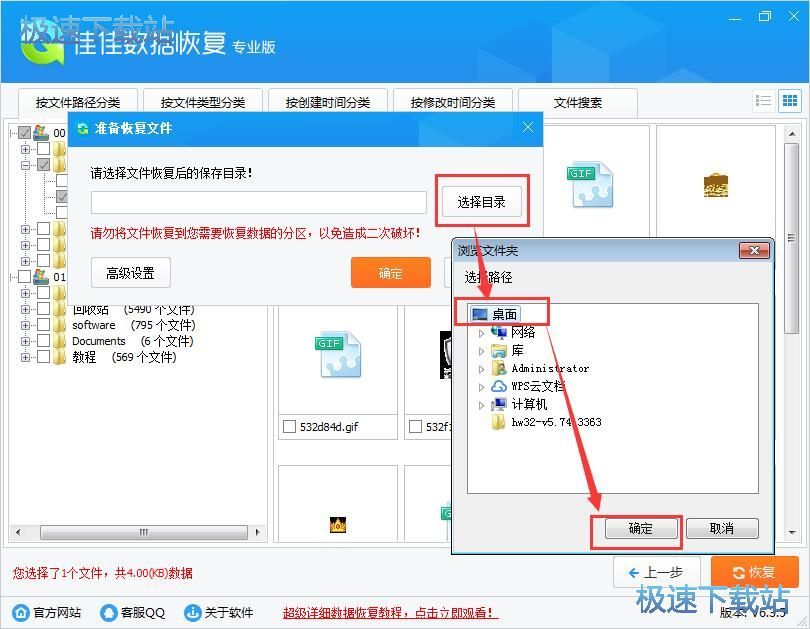Confirm with 确定 in folder browser
Image resolution: width=810 pixels, height=629 pixels.
coord(641,528)
